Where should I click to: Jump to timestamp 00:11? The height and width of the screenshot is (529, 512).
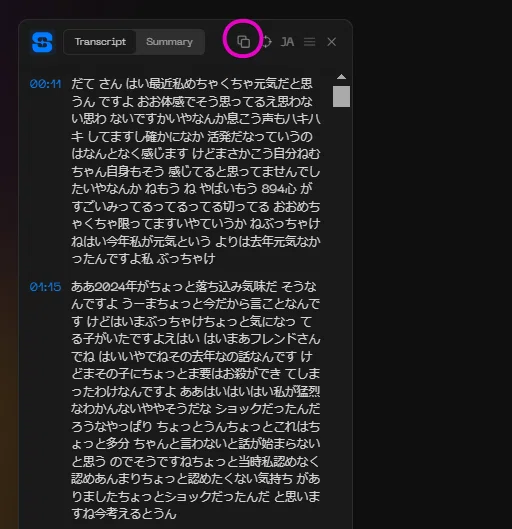coord(46,84)
